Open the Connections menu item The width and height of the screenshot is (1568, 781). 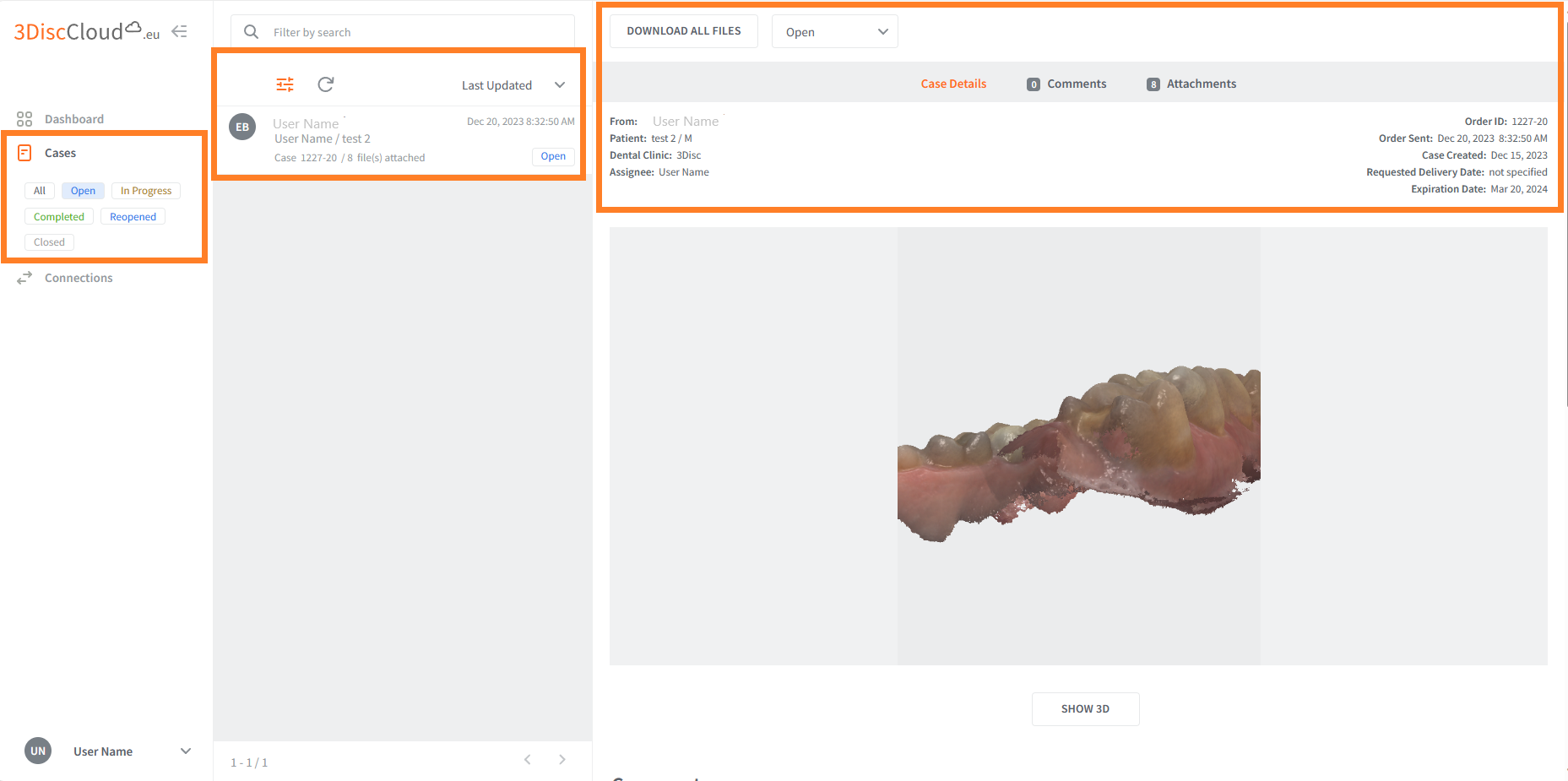click(x=79, y=278)
